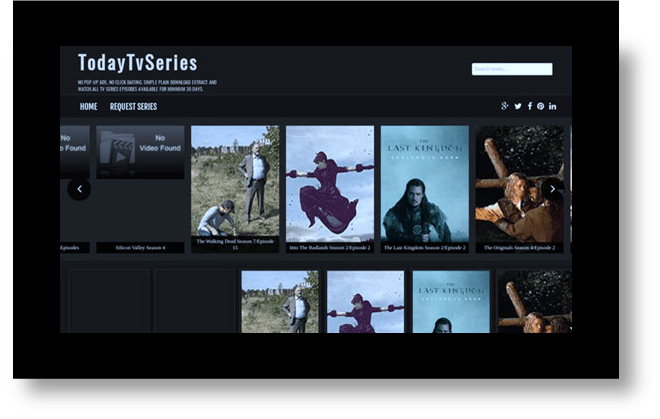The height and width of the screenshot is (419, 660).
Task: Open The Walking Dead Season 7 poster
Action: pos(235,181)
